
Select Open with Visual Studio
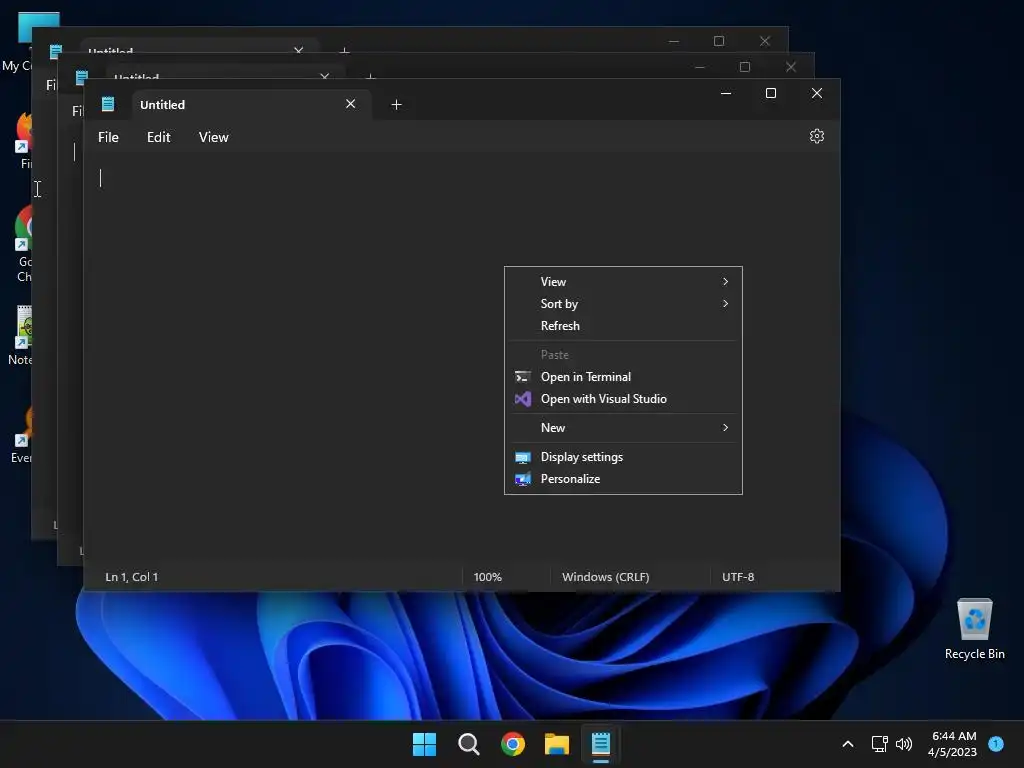tap(623, 398)
